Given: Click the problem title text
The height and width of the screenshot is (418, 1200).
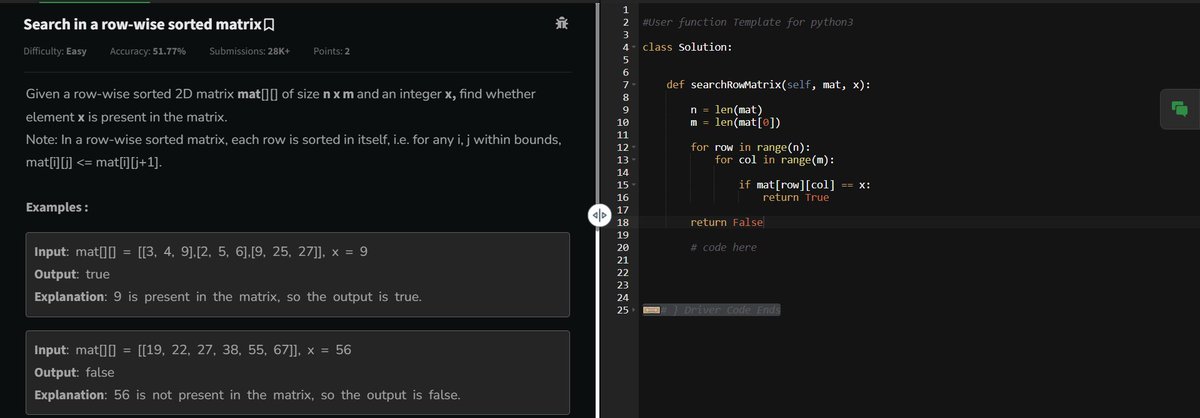Looking at the screenshot, I should point(142,23).
